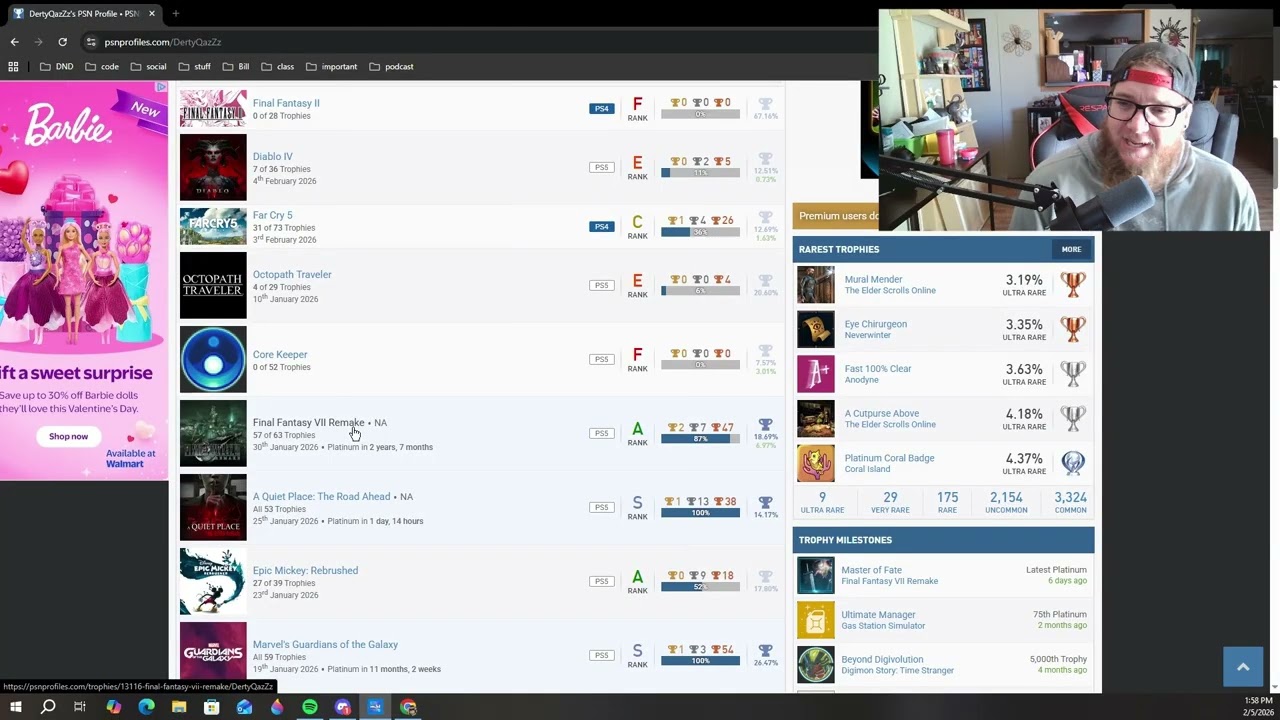This screenshot has height=720, width=1280.
Task: Open Windows search from the taskbar
Action: pos(48,707)
